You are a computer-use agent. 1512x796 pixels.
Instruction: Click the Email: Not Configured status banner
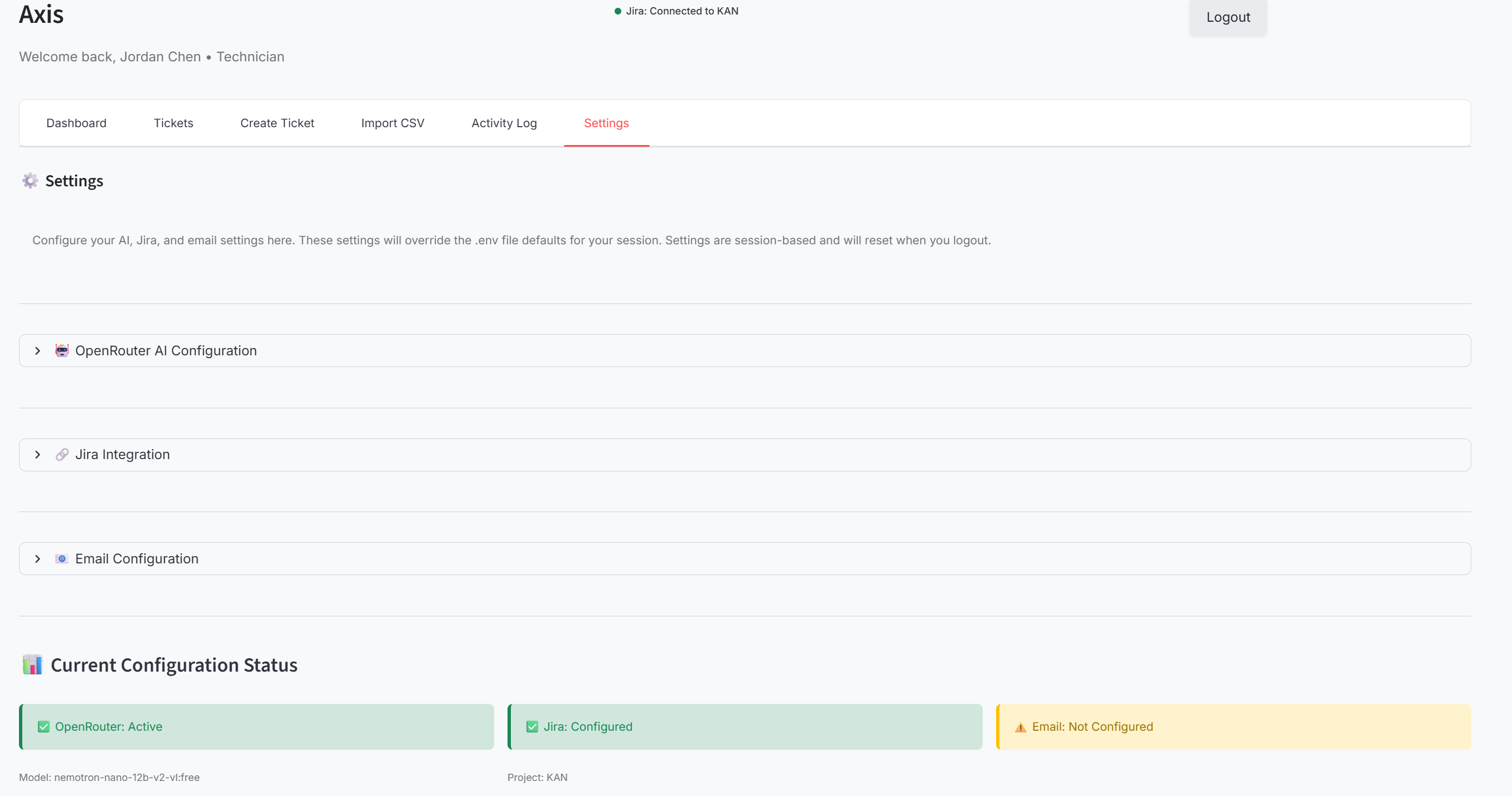(1233, 727)
